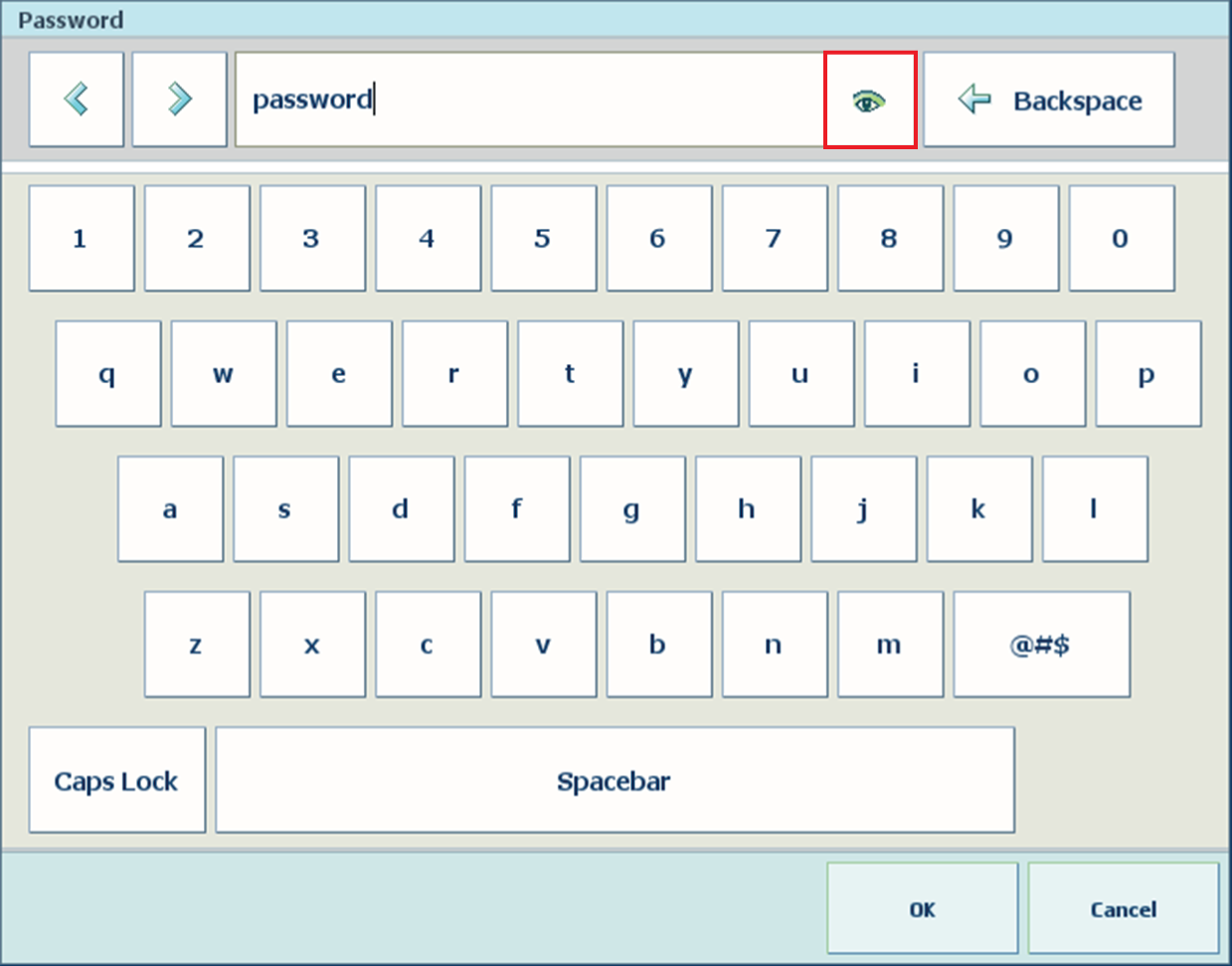The width and height of the screenshot is (1232, 966).
Task: Move cursor right with the right arrow
Action: [x=179, y=99]
